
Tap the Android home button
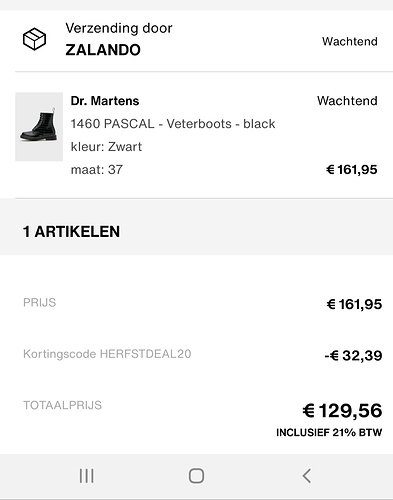tap(196, 476)
